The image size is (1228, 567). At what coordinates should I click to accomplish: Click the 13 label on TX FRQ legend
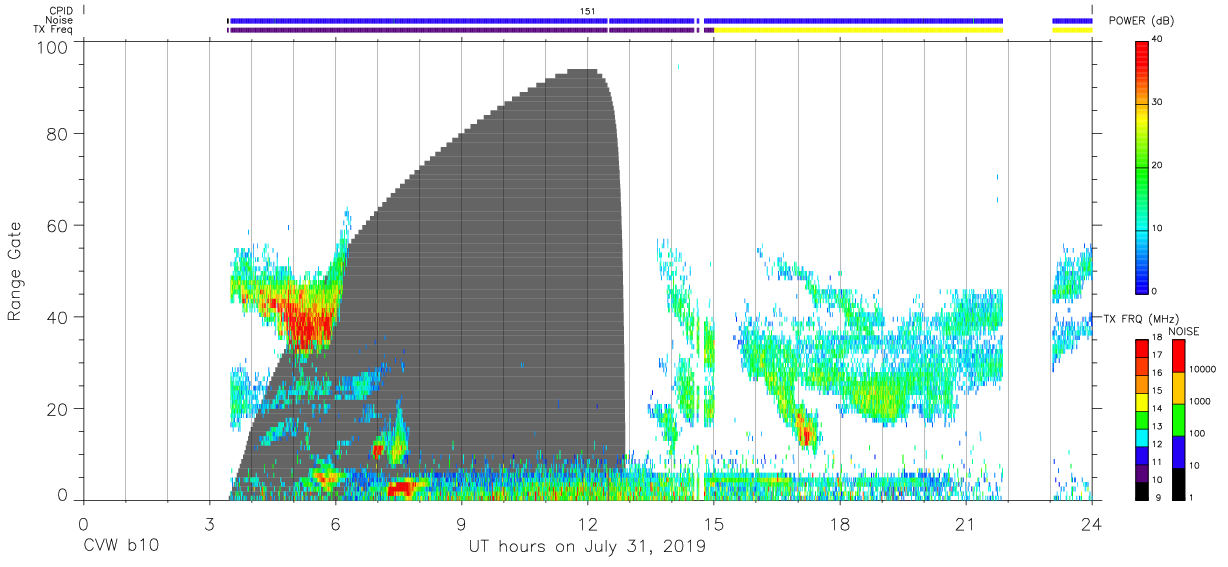(1156, 426)
